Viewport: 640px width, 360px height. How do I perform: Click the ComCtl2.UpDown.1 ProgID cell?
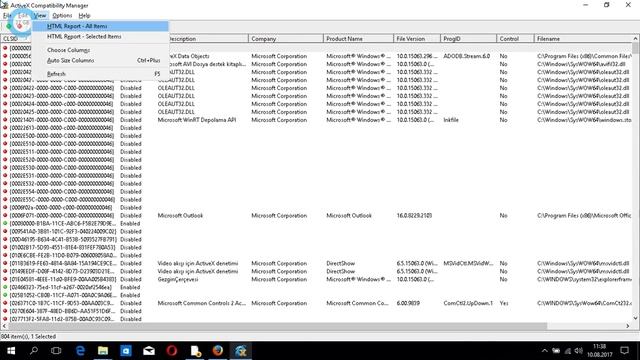click(468, 303)
